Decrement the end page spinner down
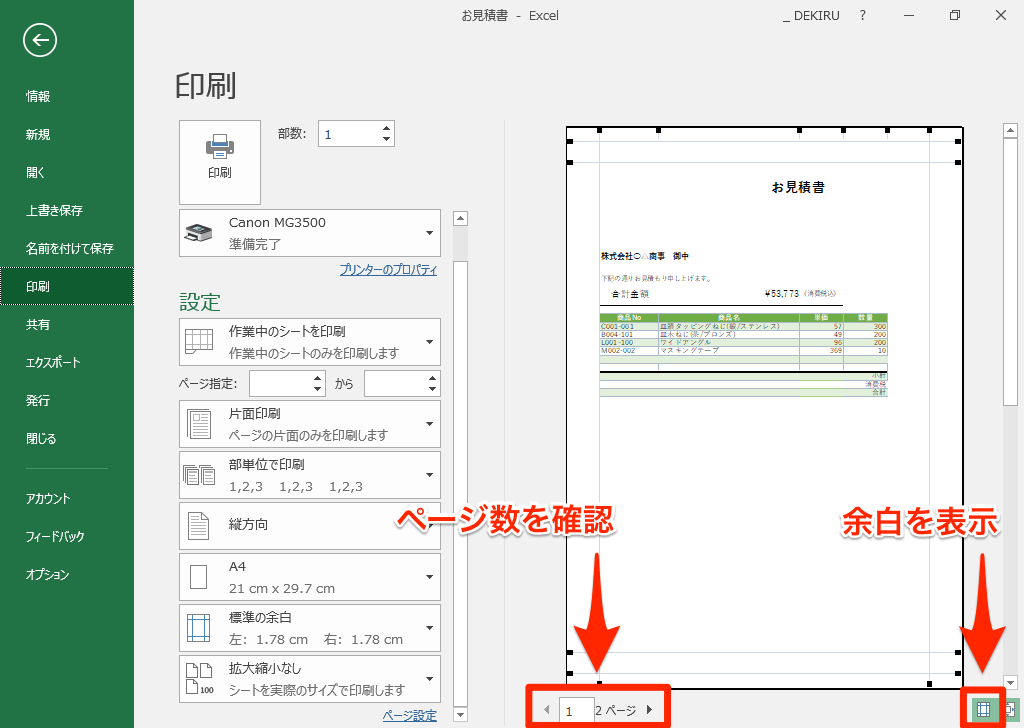The width and height of the screenshot is (1024, 728). [x=433, y=389]
